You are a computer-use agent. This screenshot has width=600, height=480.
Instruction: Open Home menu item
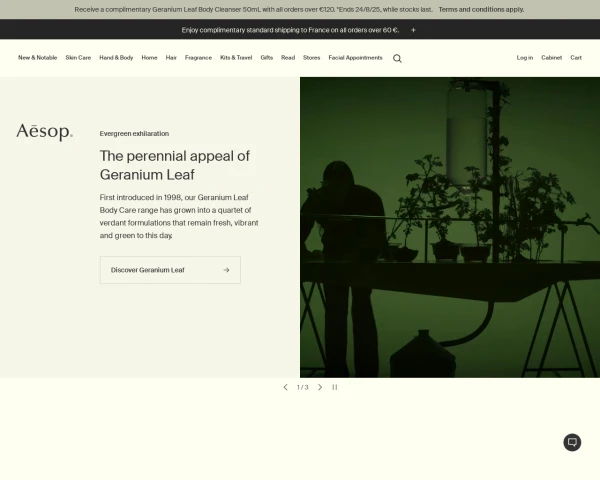click(x=149, y=58)
